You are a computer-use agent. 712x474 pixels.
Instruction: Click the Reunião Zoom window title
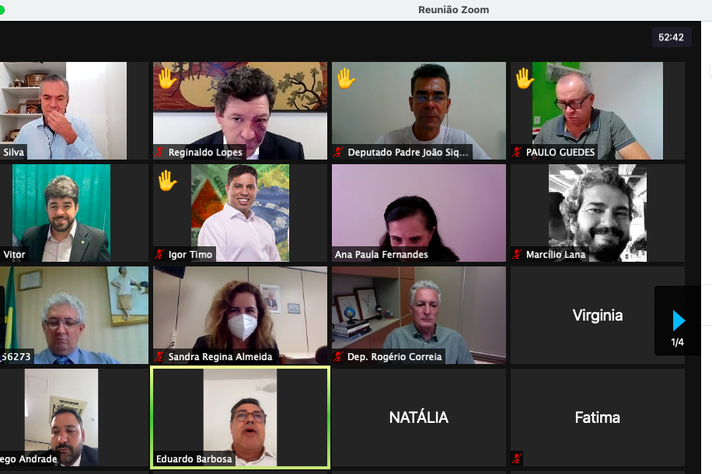(x=454, y=10)
